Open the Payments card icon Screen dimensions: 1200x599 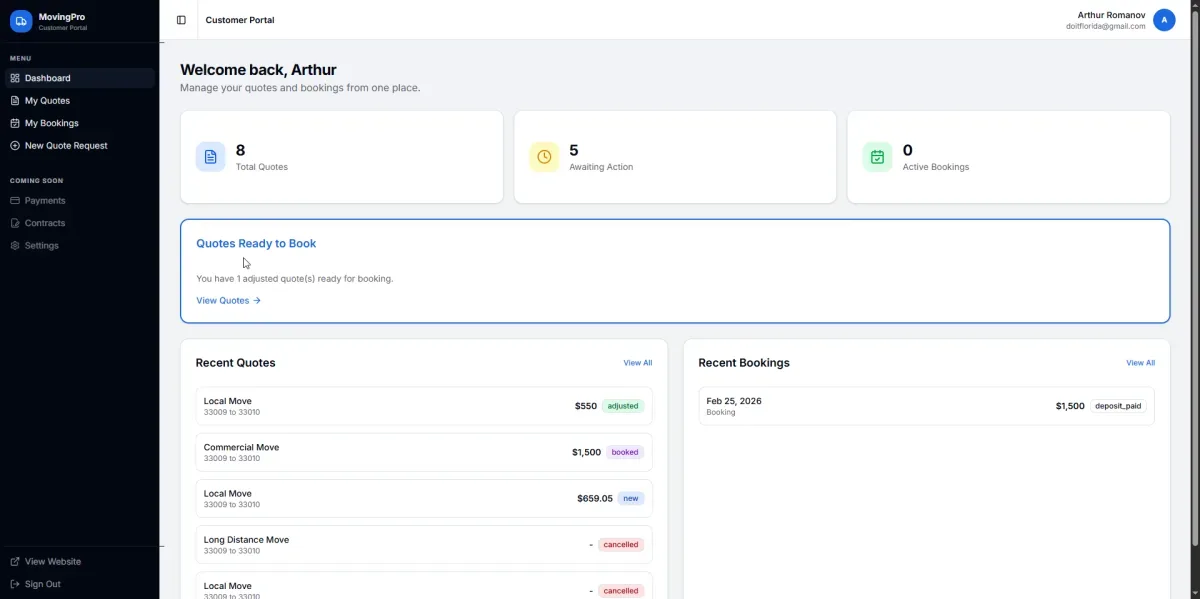tap(14, 200)
